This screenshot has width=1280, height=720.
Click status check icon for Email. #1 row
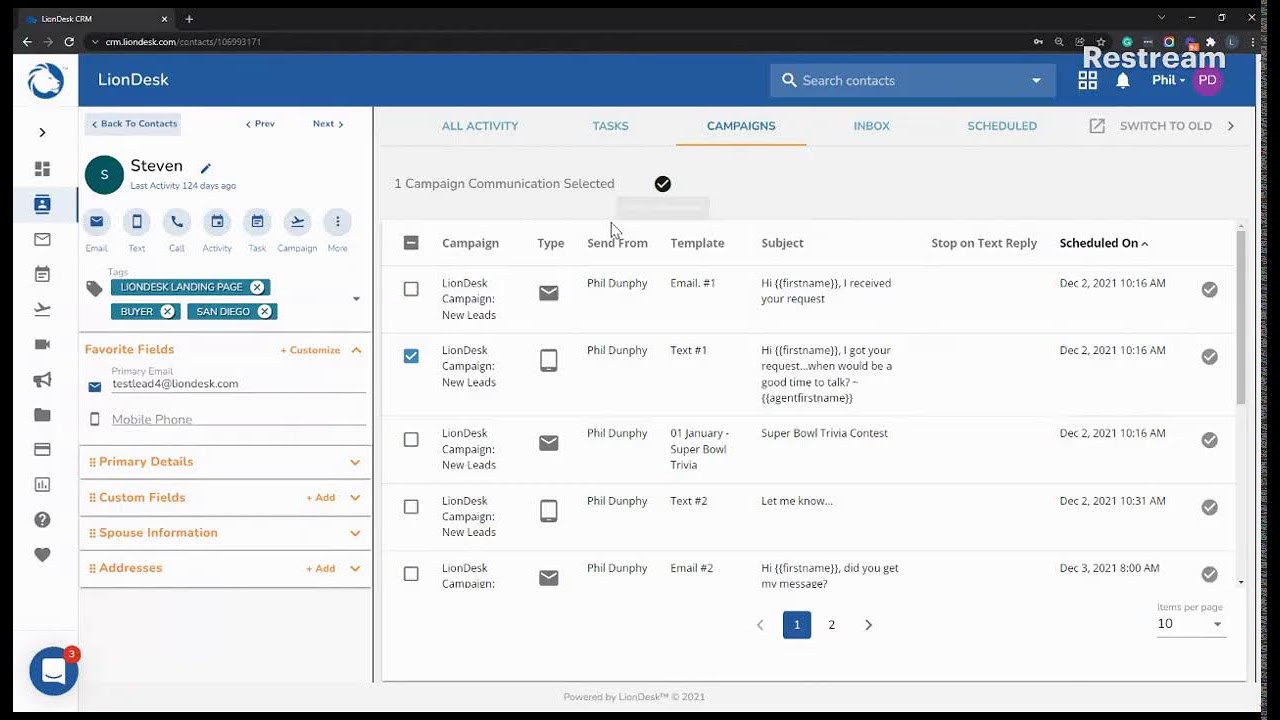pos(1209,289)
